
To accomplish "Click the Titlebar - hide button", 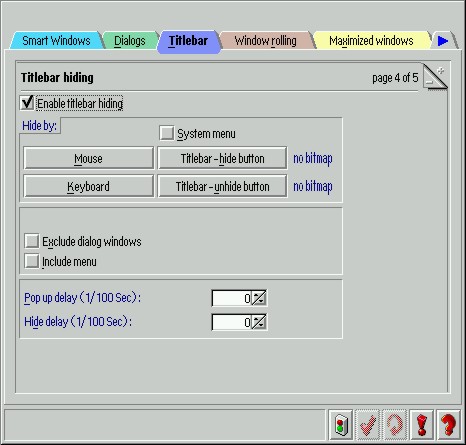I will click(222, 158).
